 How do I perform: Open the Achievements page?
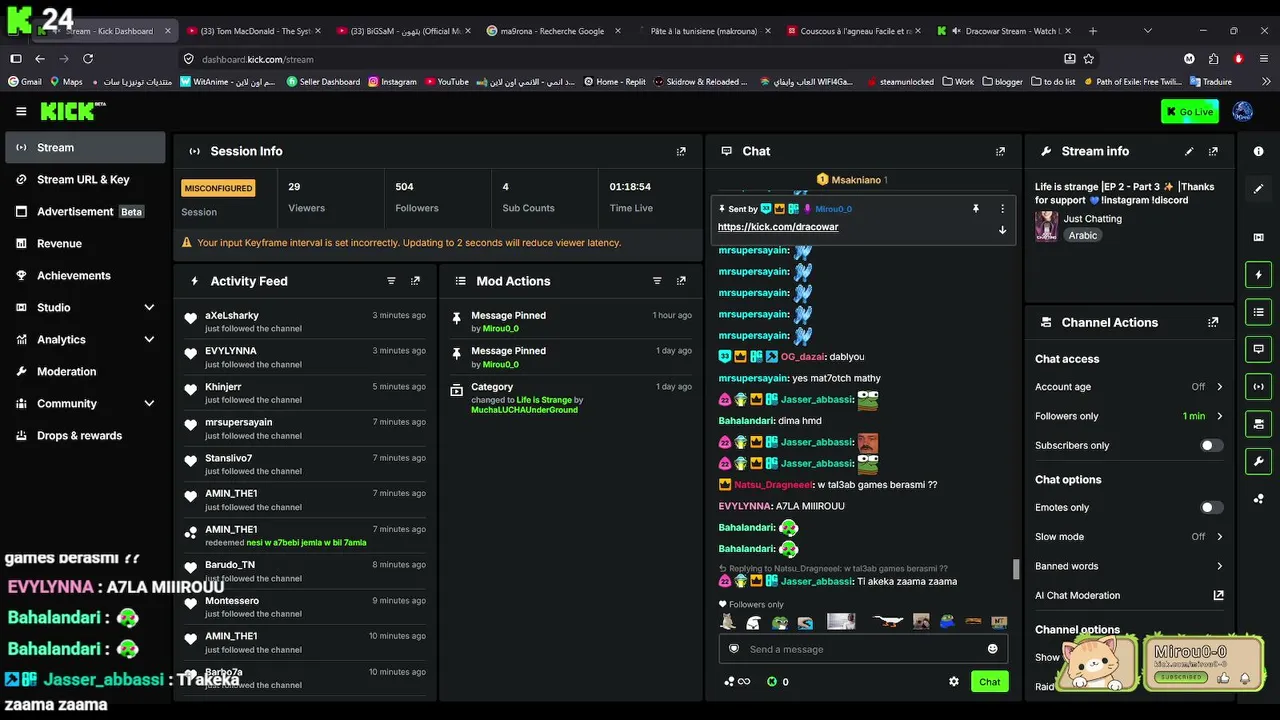pyautogui.click(x=83, y=276)
